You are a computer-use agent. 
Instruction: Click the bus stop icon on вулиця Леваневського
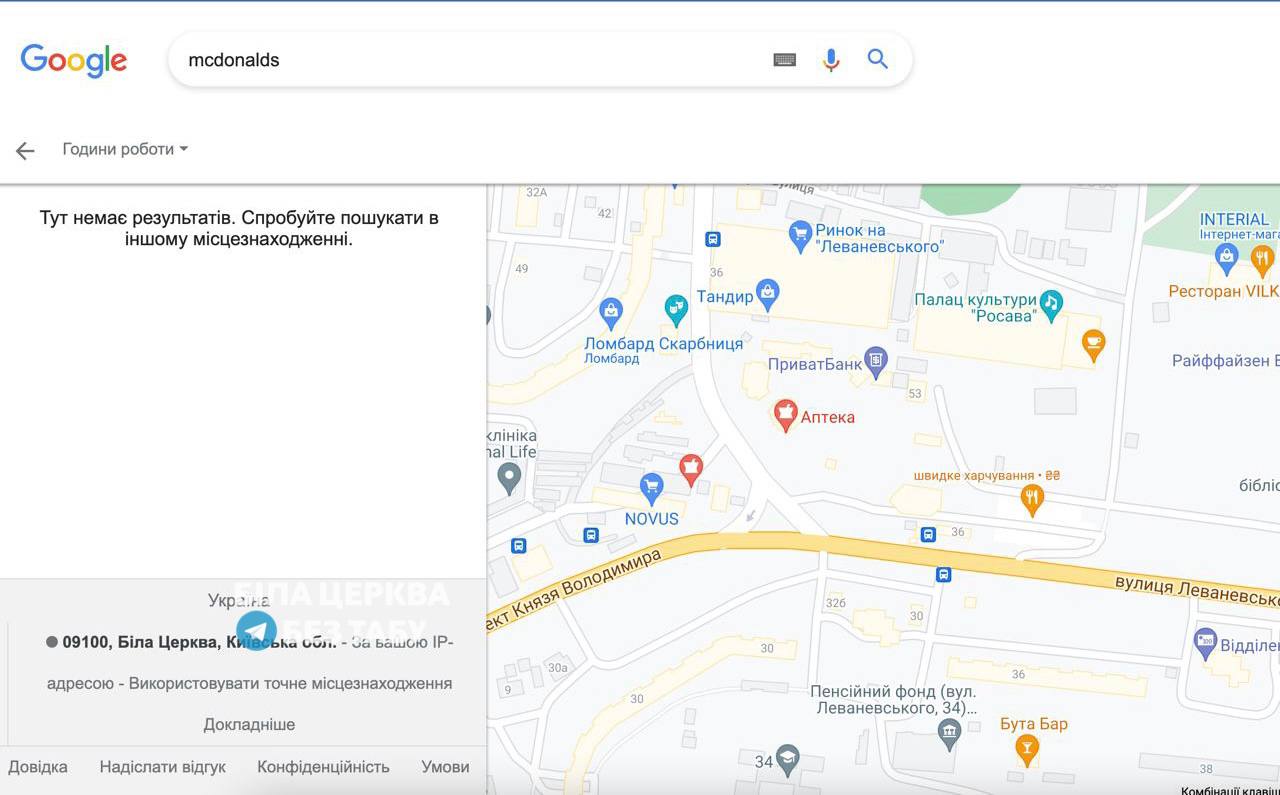tap(943, 574)
